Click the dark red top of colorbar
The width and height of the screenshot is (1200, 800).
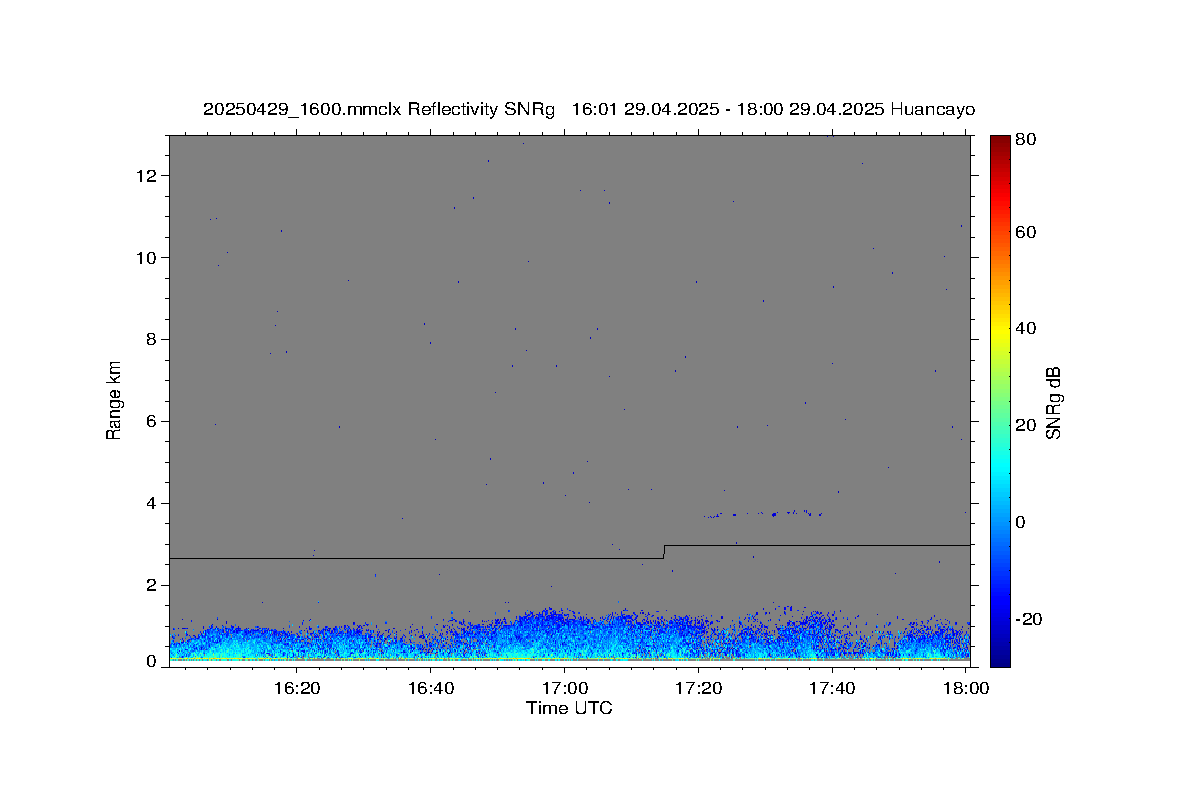1000,142
